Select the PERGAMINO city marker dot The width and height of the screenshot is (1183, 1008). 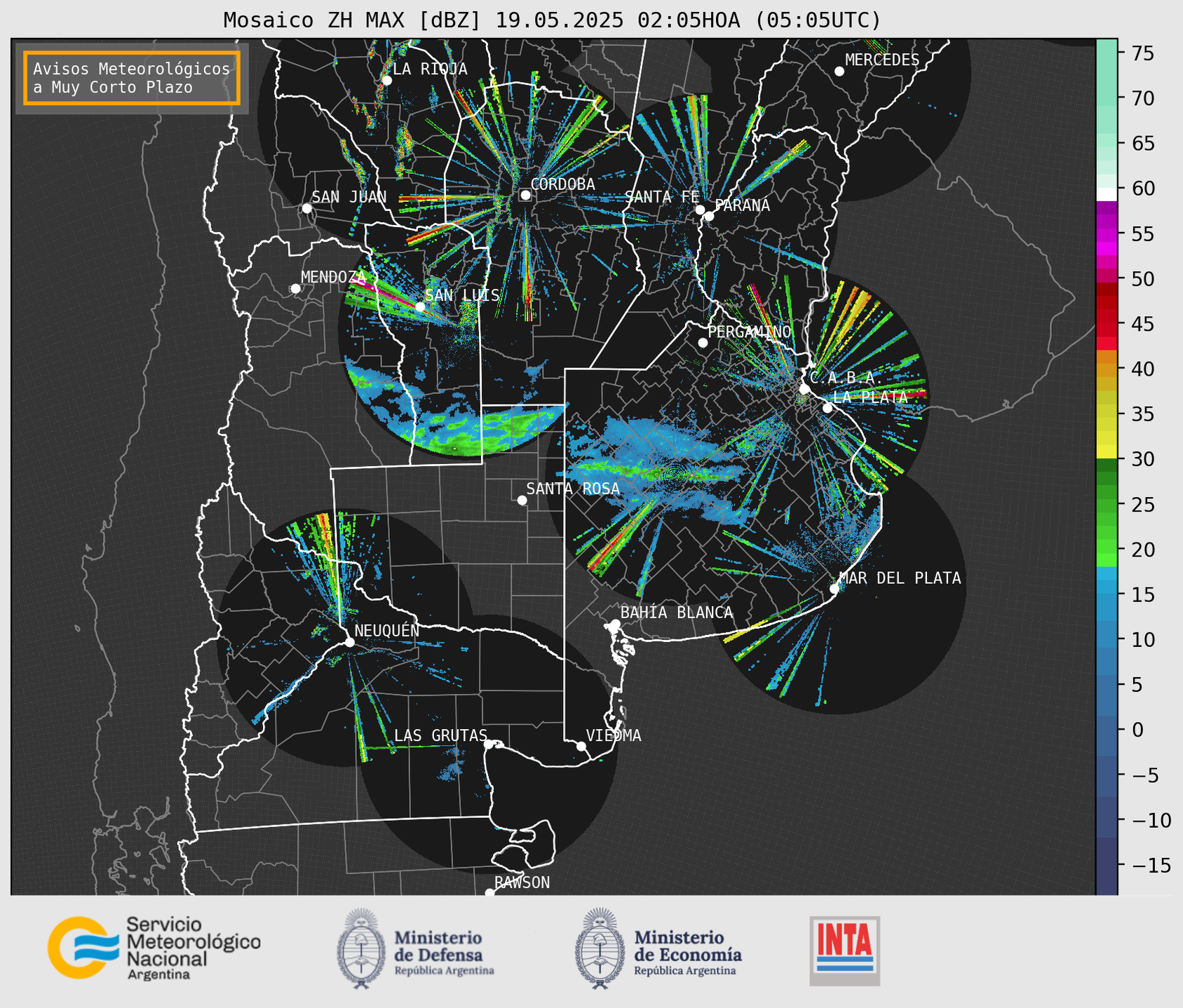pyautogui.click(x=703, y=343)
